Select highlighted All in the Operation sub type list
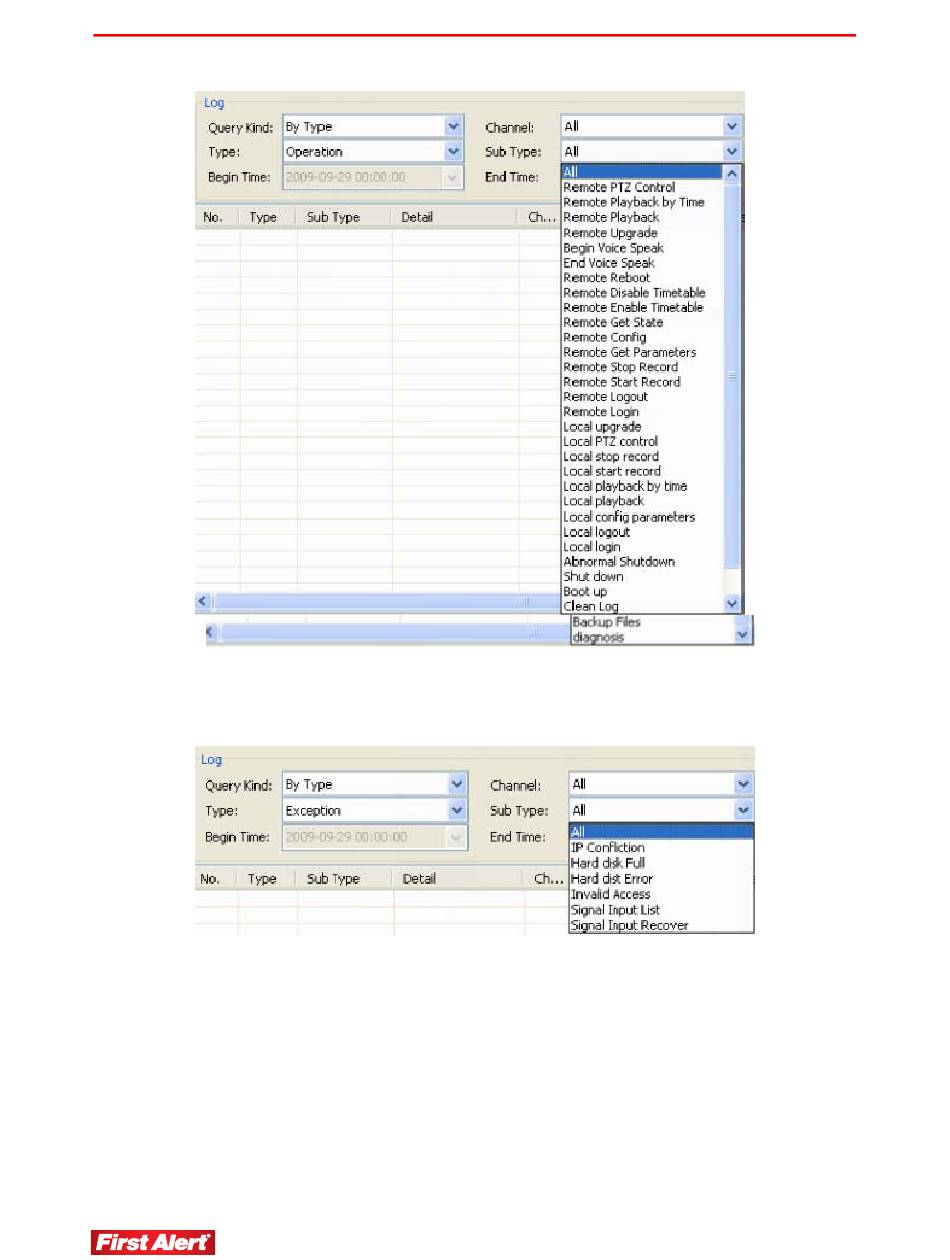 641,172
